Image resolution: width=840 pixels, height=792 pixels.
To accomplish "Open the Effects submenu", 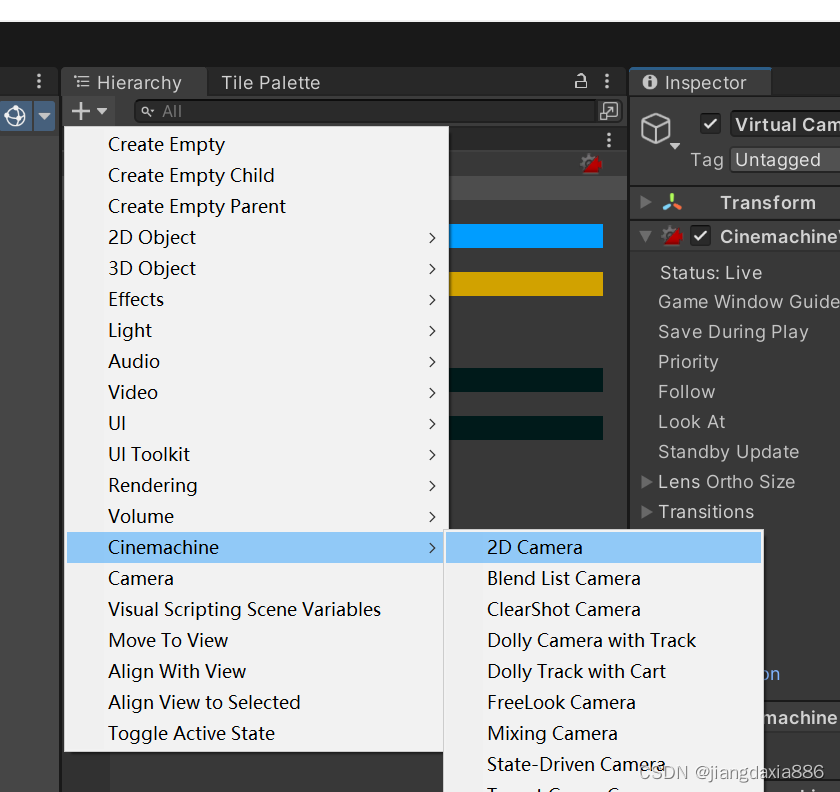I will (x=257, y=300).
